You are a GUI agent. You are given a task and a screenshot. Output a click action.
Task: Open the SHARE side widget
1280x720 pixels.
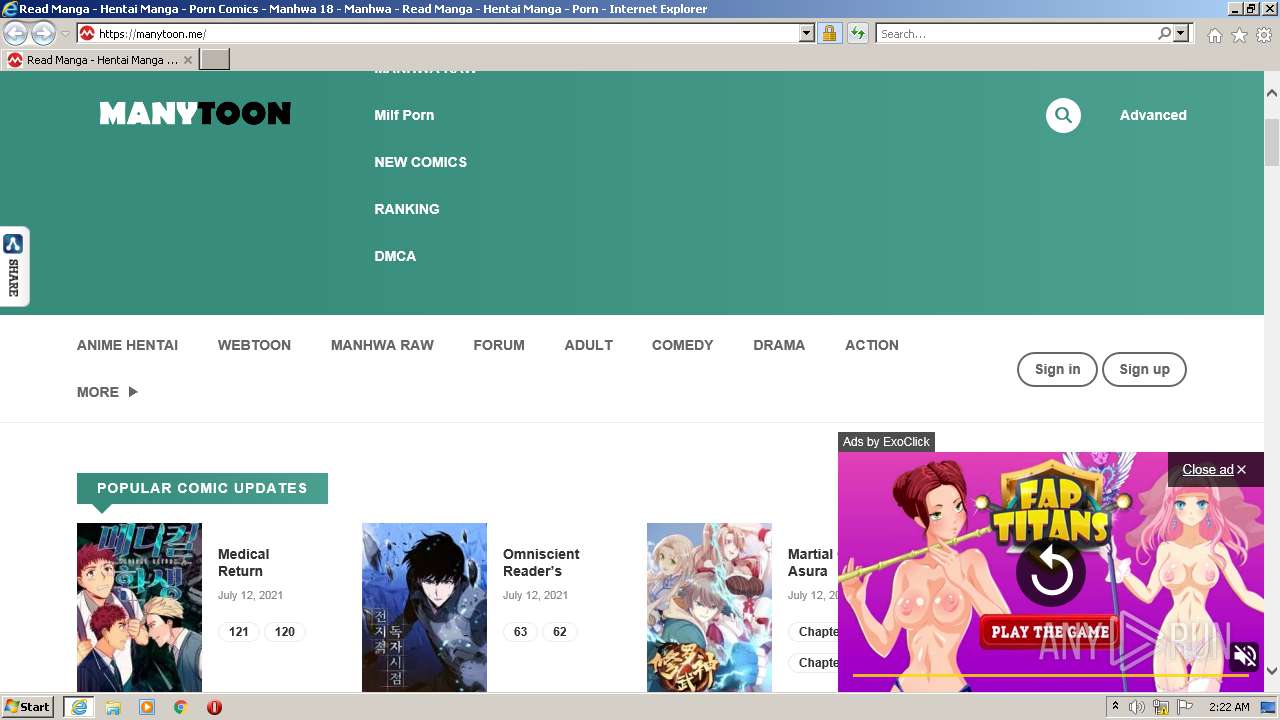point(14,266)
